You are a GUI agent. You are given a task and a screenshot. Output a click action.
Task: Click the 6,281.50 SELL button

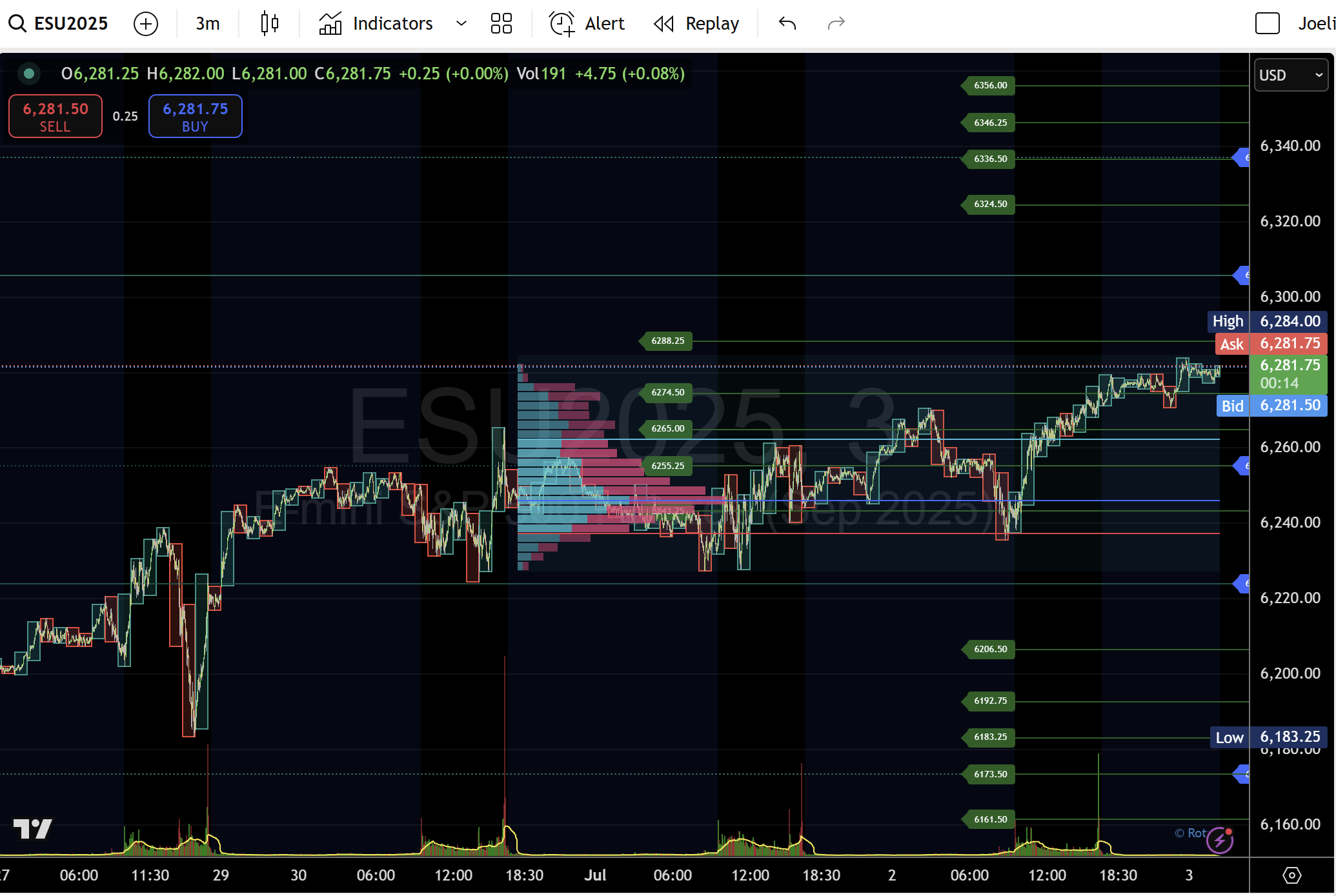56,116
